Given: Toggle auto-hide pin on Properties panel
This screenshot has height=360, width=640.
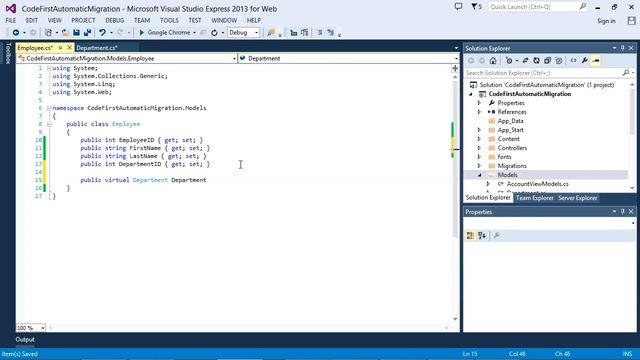Looking at the screenshot, I should (622, 212).
